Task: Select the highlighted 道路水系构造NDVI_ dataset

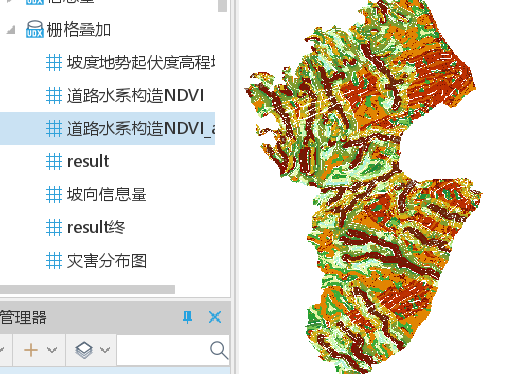Action: tap(141, 128)
